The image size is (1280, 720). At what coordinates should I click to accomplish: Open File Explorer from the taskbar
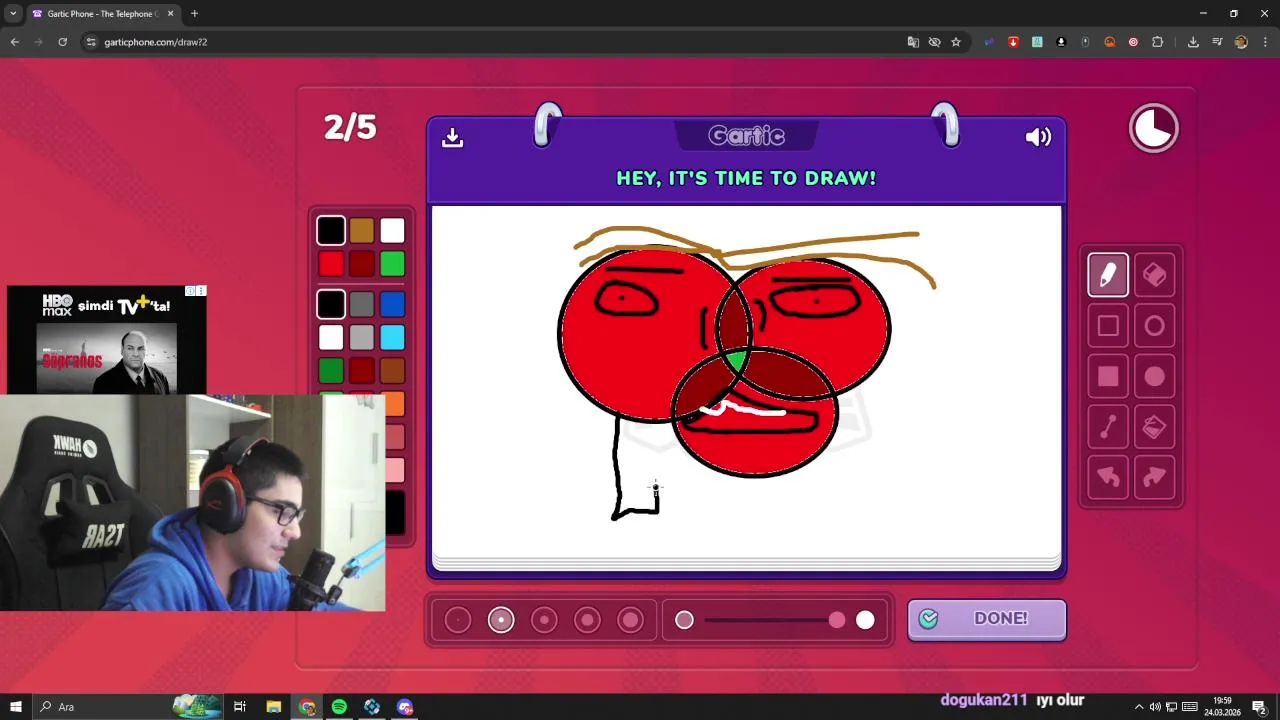pyautogui.click(x=273, y=707)
